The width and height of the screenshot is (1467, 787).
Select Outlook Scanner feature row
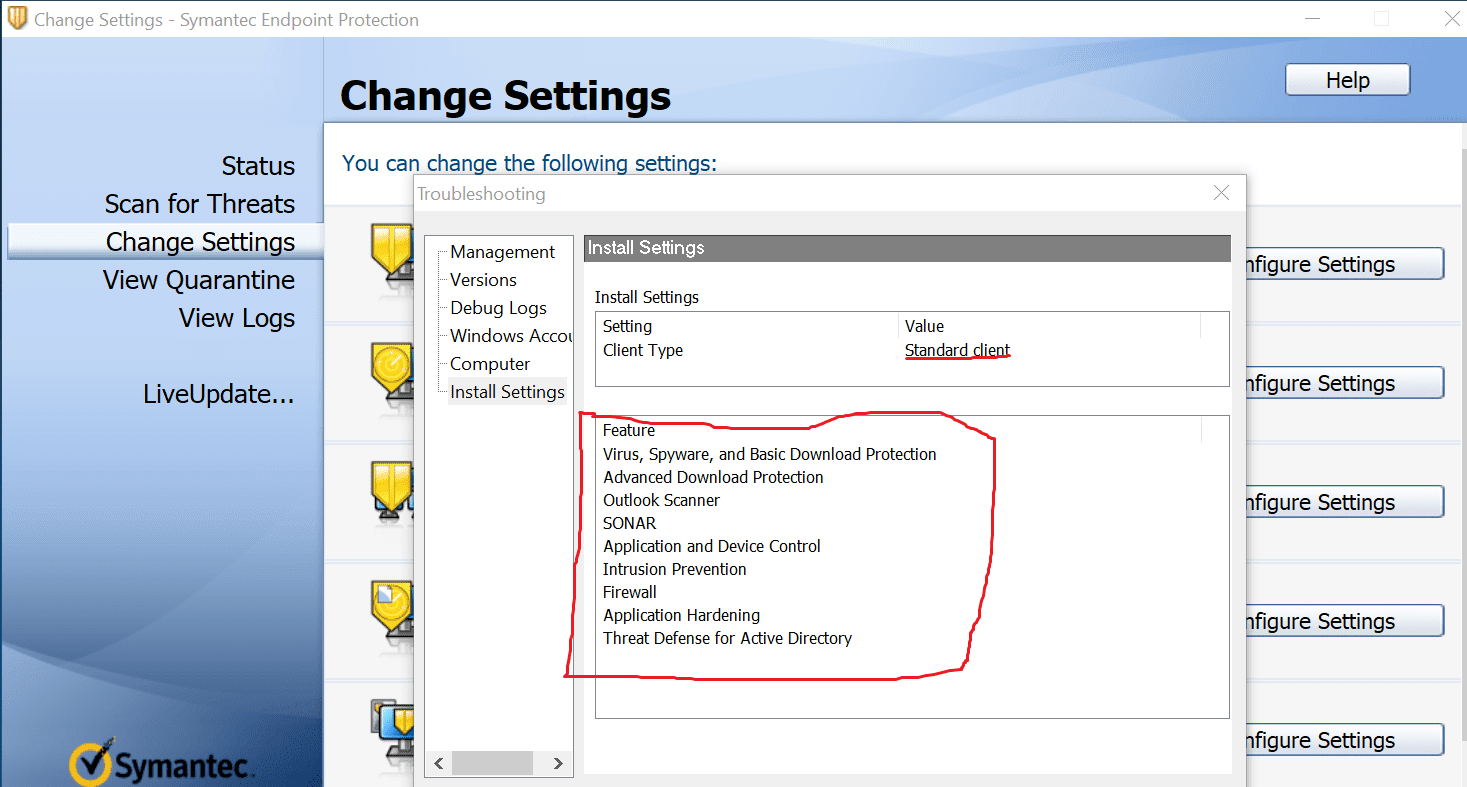(661, 500)
